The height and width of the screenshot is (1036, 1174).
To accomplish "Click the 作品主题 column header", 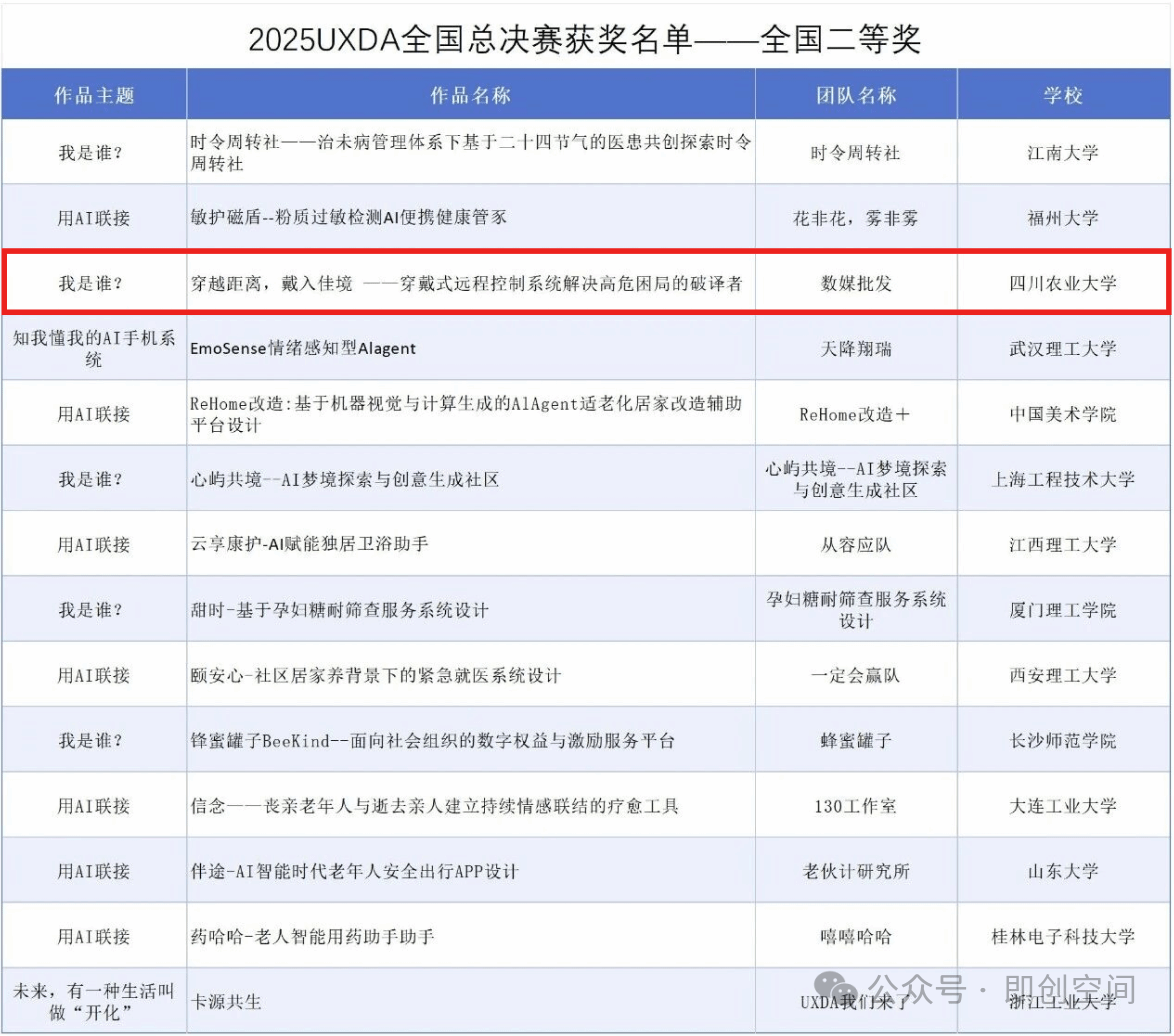I will (94, 95).
